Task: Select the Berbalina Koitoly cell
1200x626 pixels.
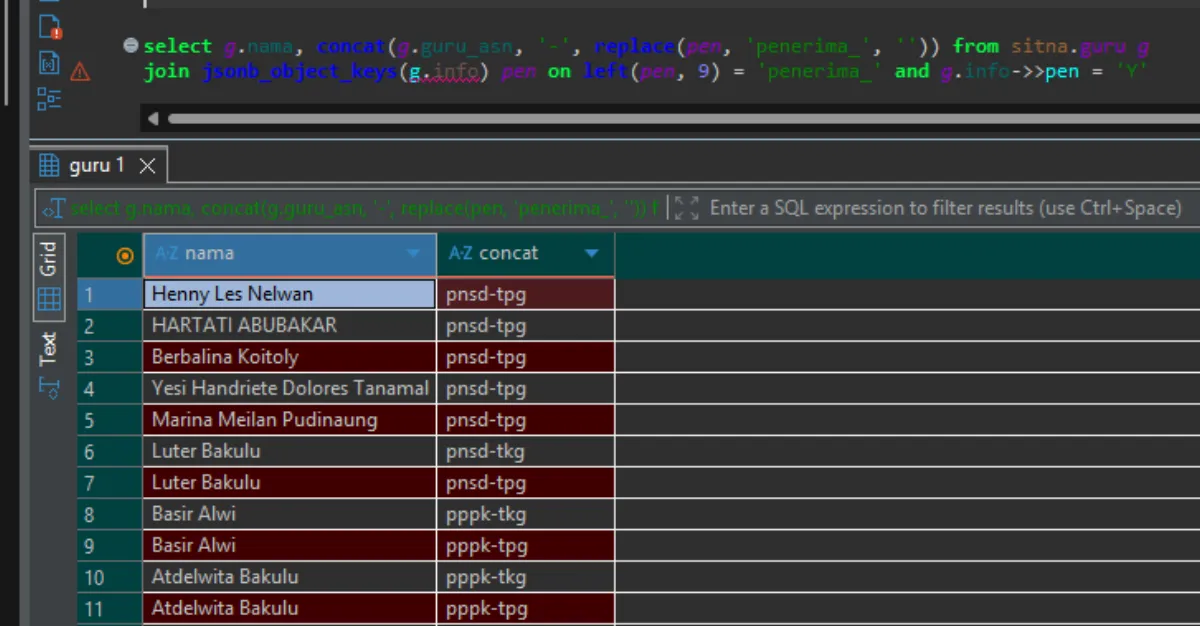Action: tap(290, 357)
